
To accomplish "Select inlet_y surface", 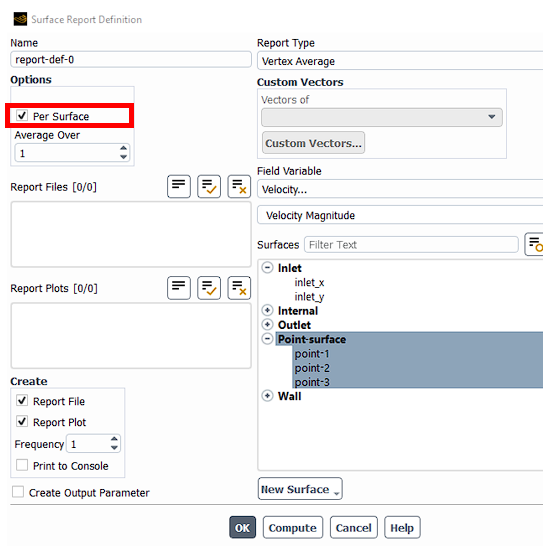I will coord(310,297).
